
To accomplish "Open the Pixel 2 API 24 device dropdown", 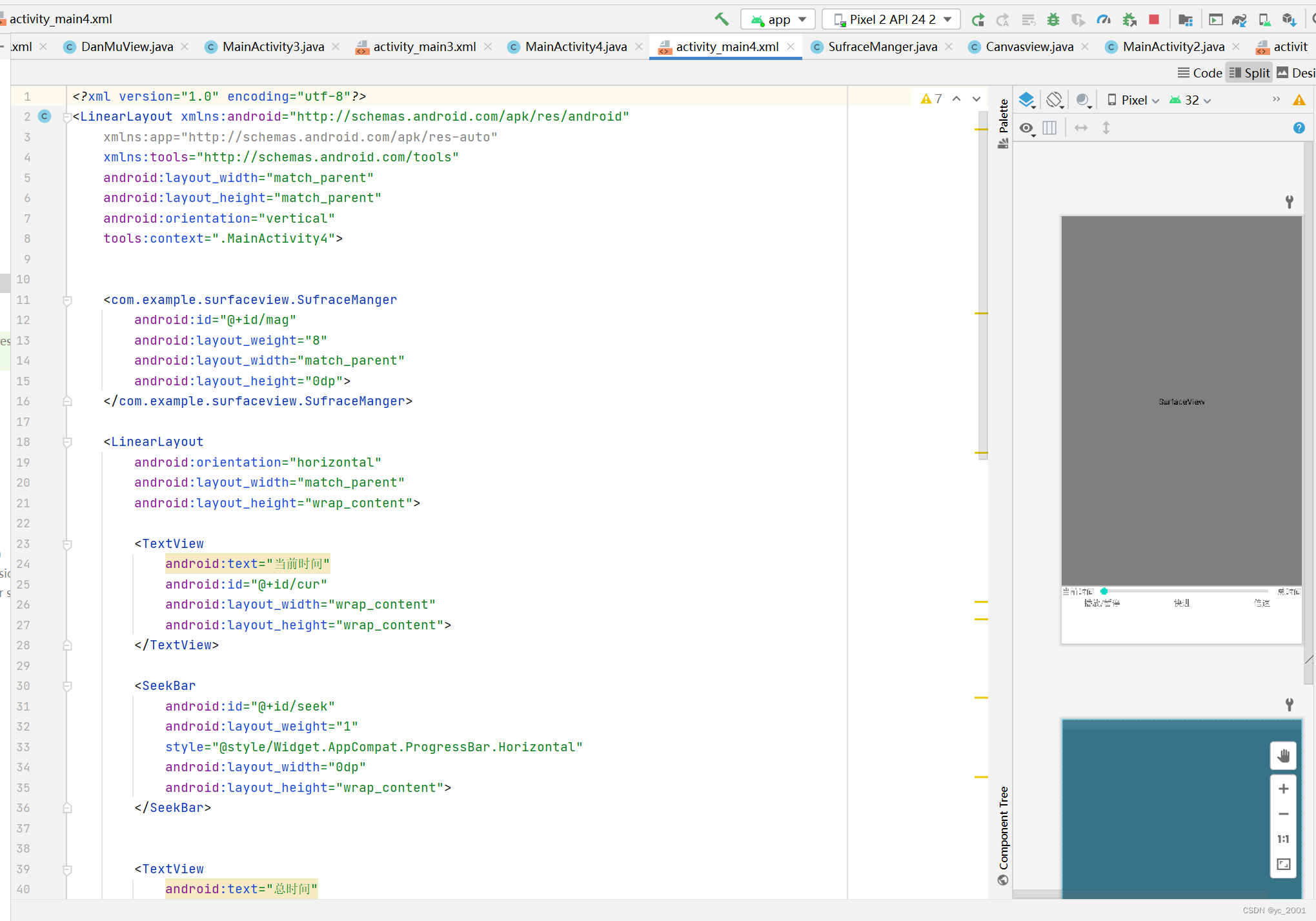I will click(891, 19).
